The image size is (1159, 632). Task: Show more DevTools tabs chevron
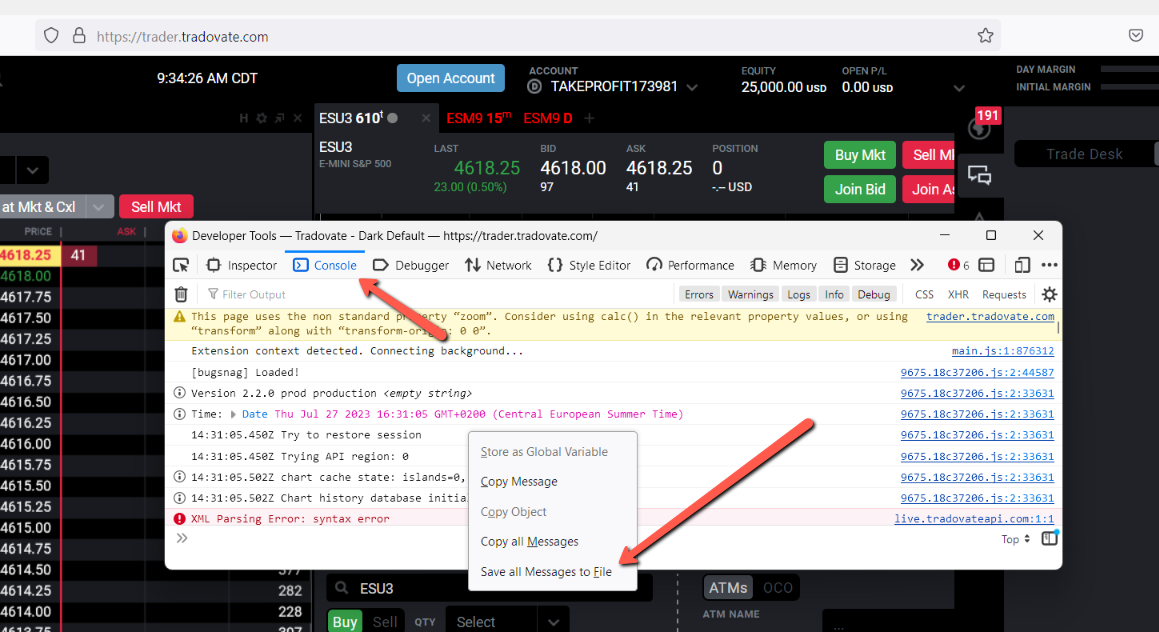point(917,265)
